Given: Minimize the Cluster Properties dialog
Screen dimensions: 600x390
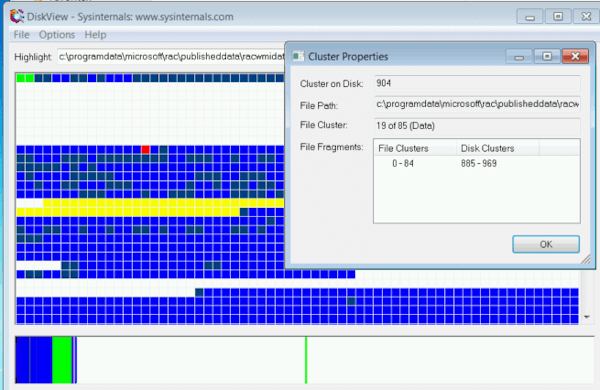Looking at the screenshot, I should click(x=519, y=56).
